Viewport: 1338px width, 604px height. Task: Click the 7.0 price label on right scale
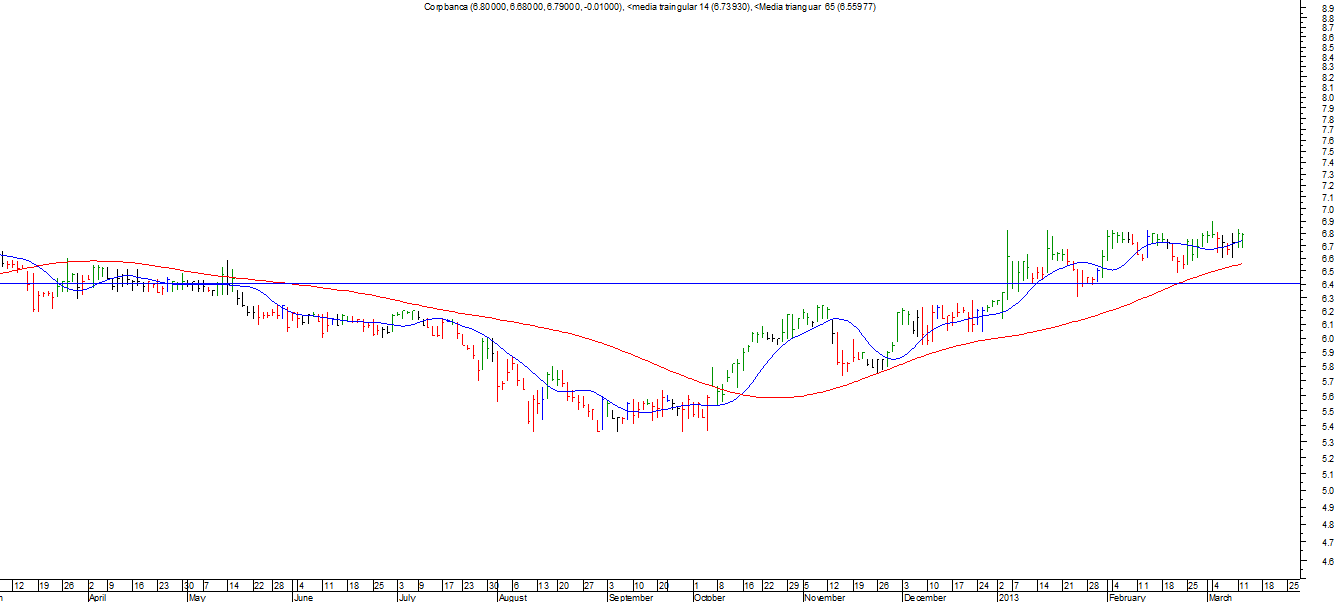[1329, 210]
